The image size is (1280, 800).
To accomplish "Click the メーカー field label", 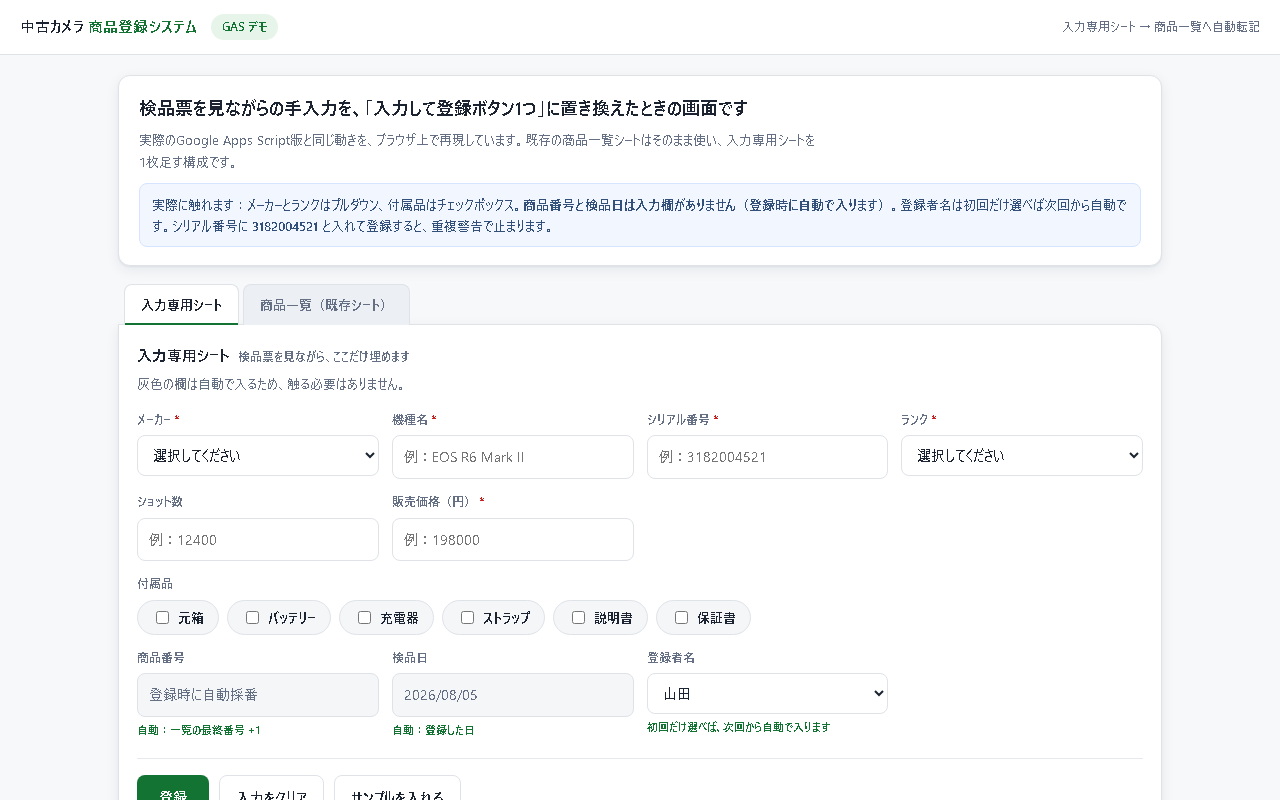I will [x=159, y=419].
